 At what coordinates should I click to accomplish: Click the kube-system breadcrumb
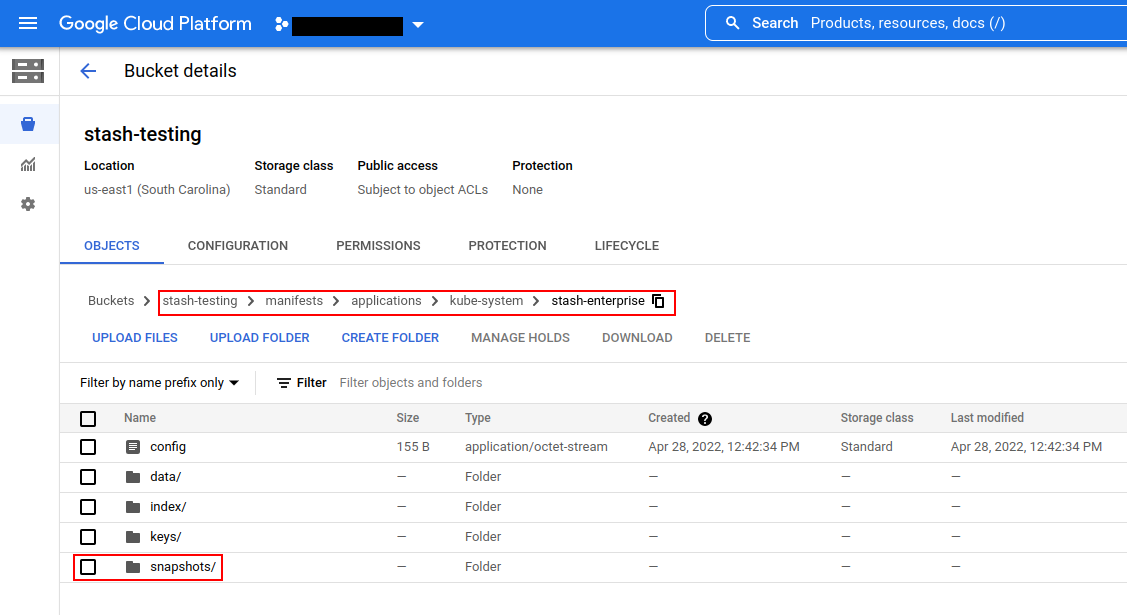coord(486,301)
